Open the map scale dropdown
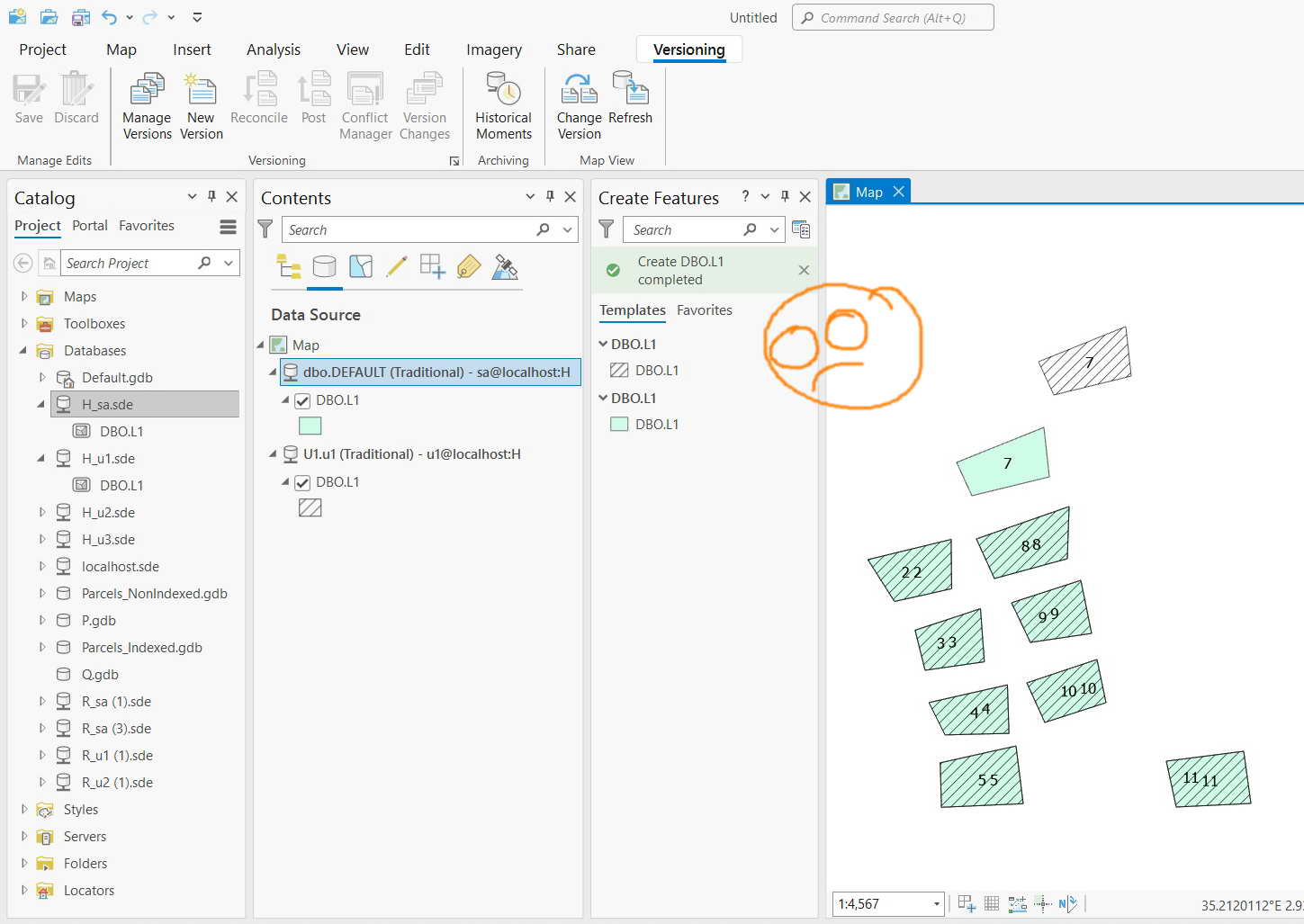The height and width of the screenshot is (924, 1304). point(937,903)
